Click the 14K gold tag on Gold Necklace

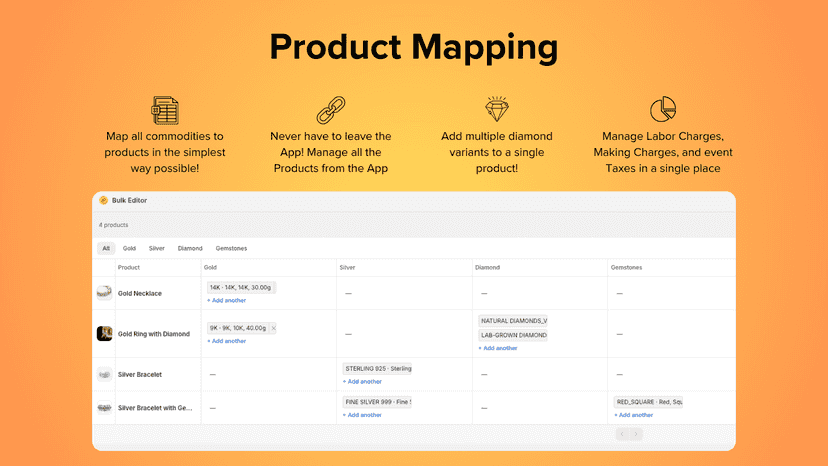[x=241, y=287]
